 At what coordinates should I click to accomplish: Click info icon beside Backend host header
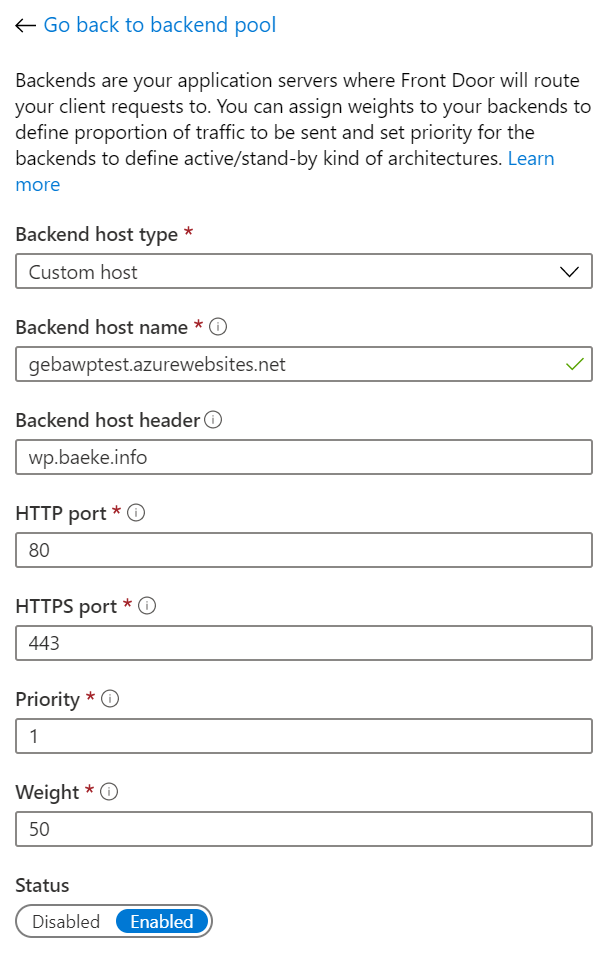pyautogui.click(x=213, y=420)
